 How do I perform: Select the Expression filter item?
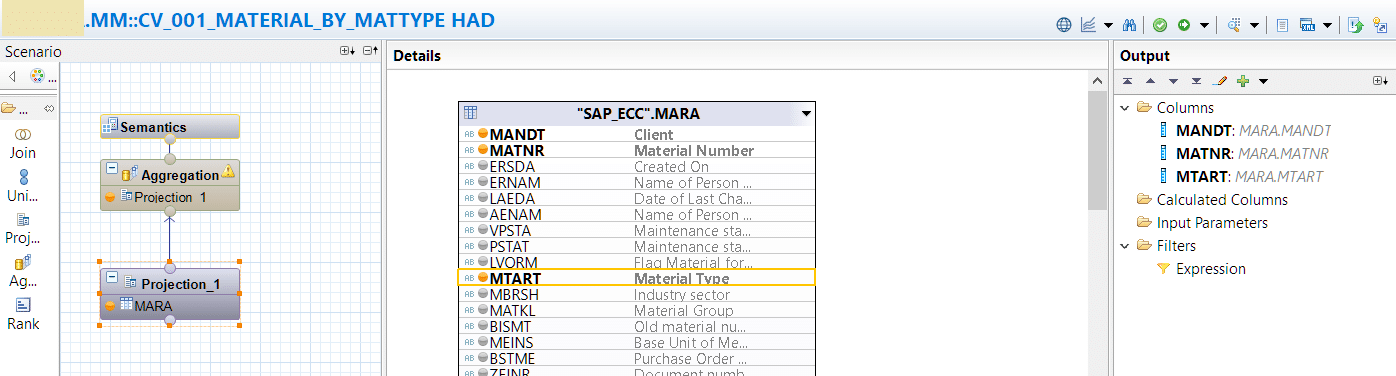click(1210, 269)
